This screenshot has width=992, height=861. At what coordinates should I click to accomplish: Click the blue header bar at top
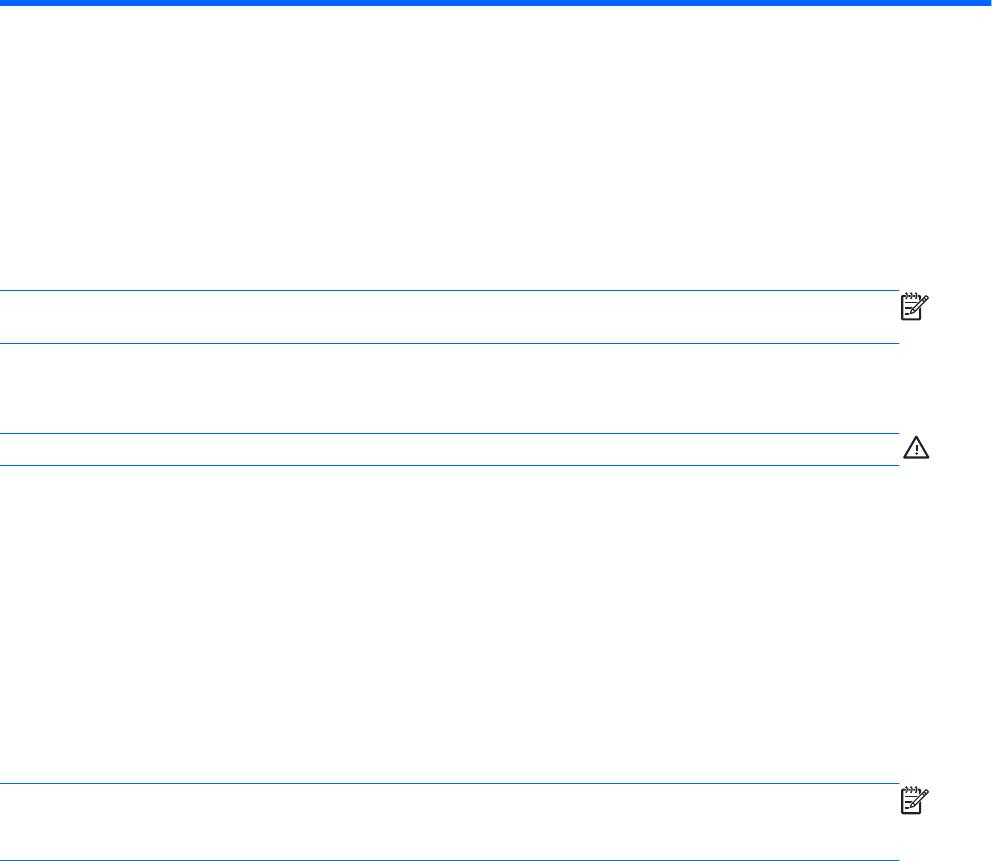496,4
